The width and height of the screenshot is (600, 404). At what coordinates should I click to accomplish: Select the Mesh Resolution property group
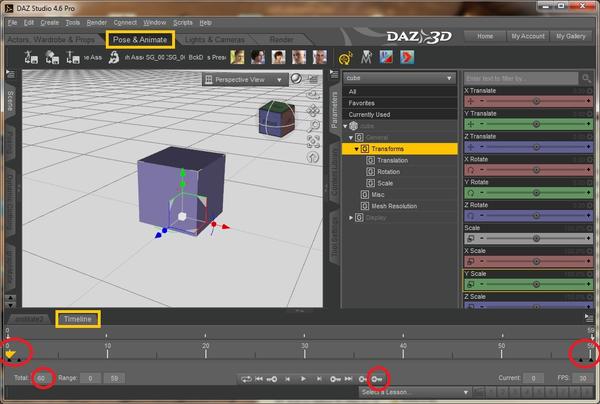[394, 206]
